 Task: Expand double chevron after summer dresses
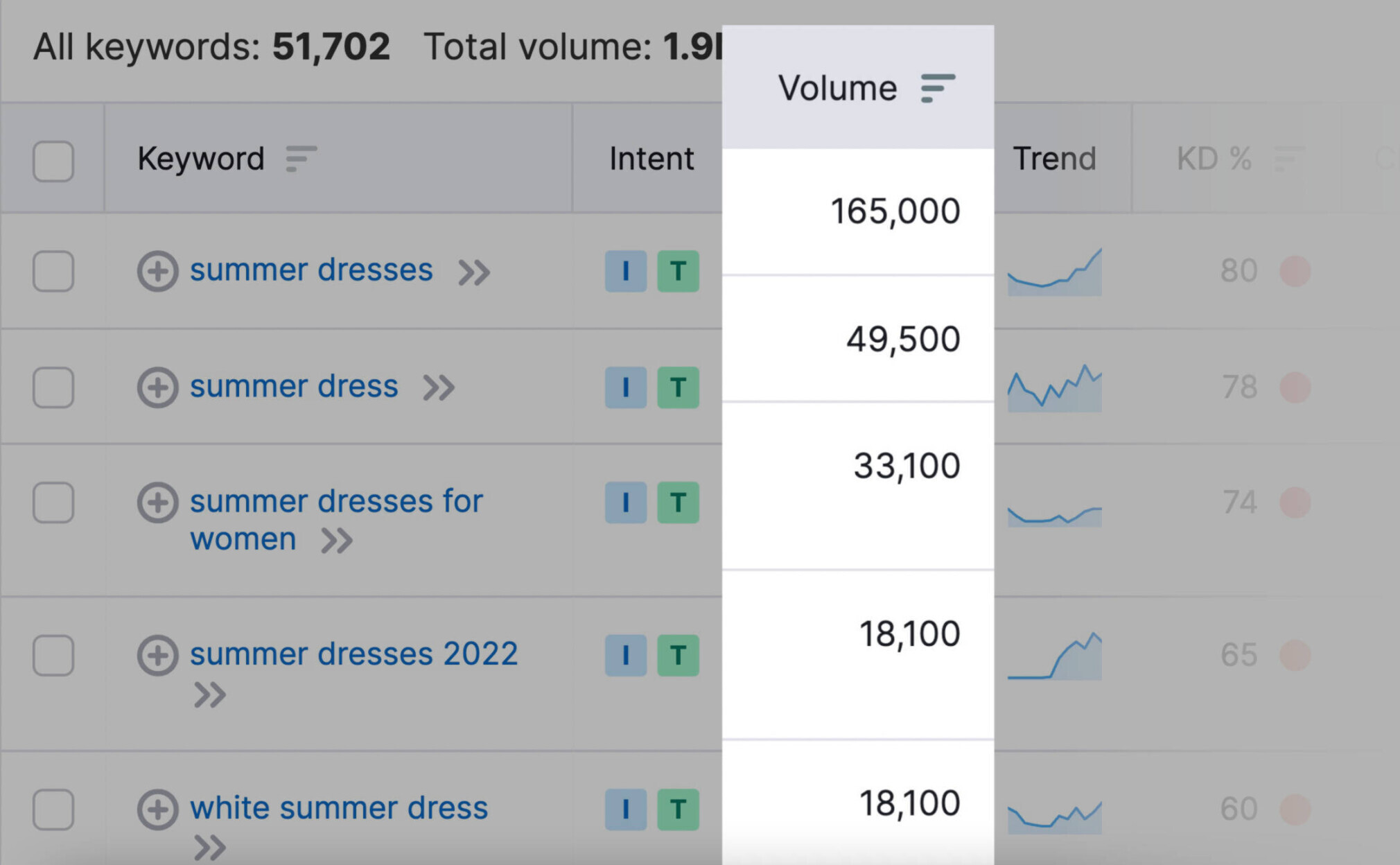click(474, 272)
